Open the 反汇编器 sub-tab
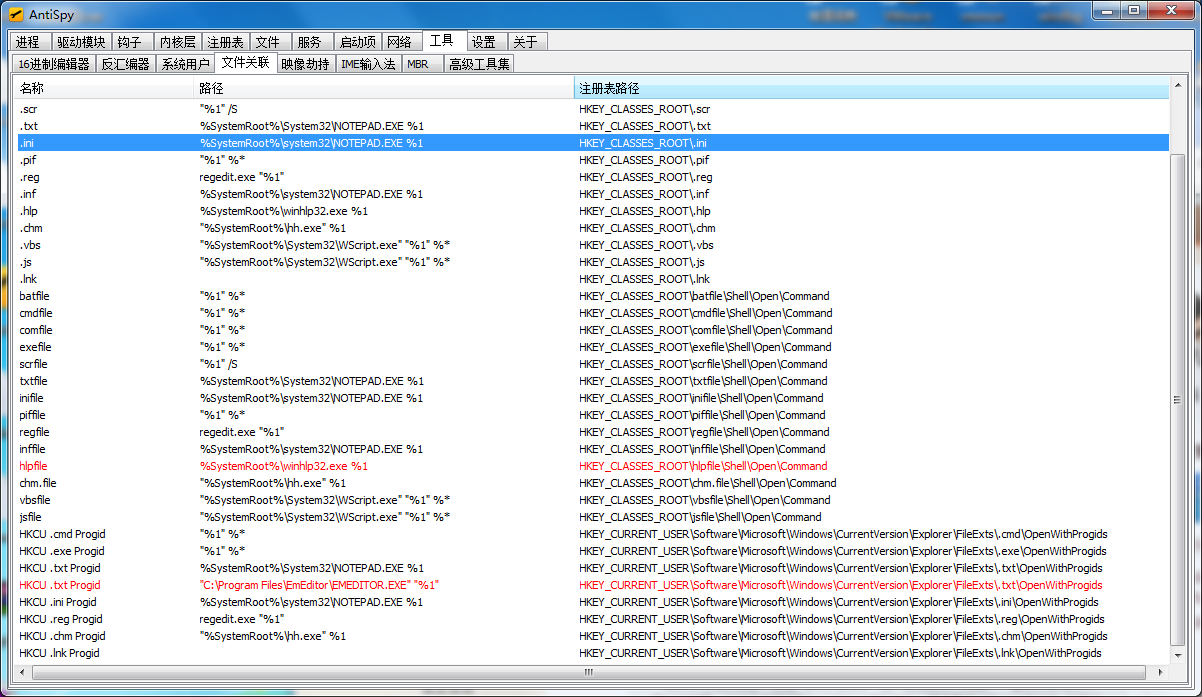The width and height of the screenshot is (1202, 697). (x=125, y=64)
